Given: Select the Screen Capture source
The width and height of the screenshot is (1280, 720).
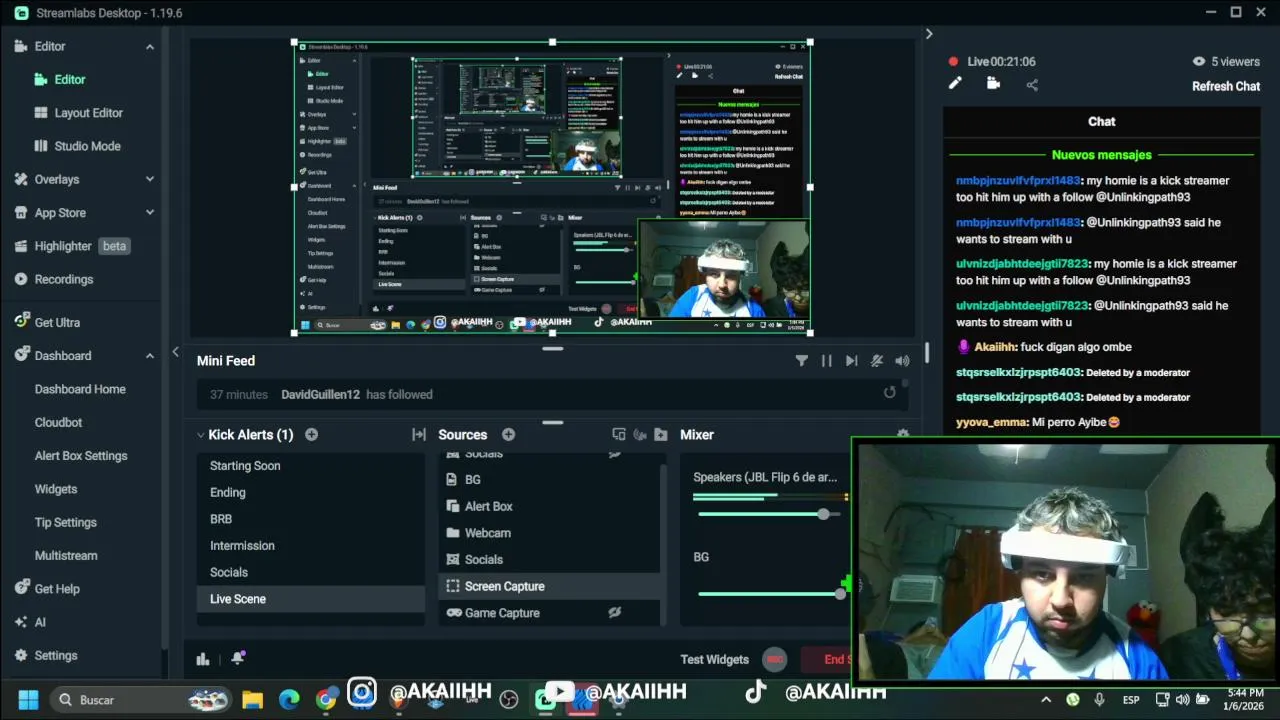Looking at the screenshot, I should point(549,586).
